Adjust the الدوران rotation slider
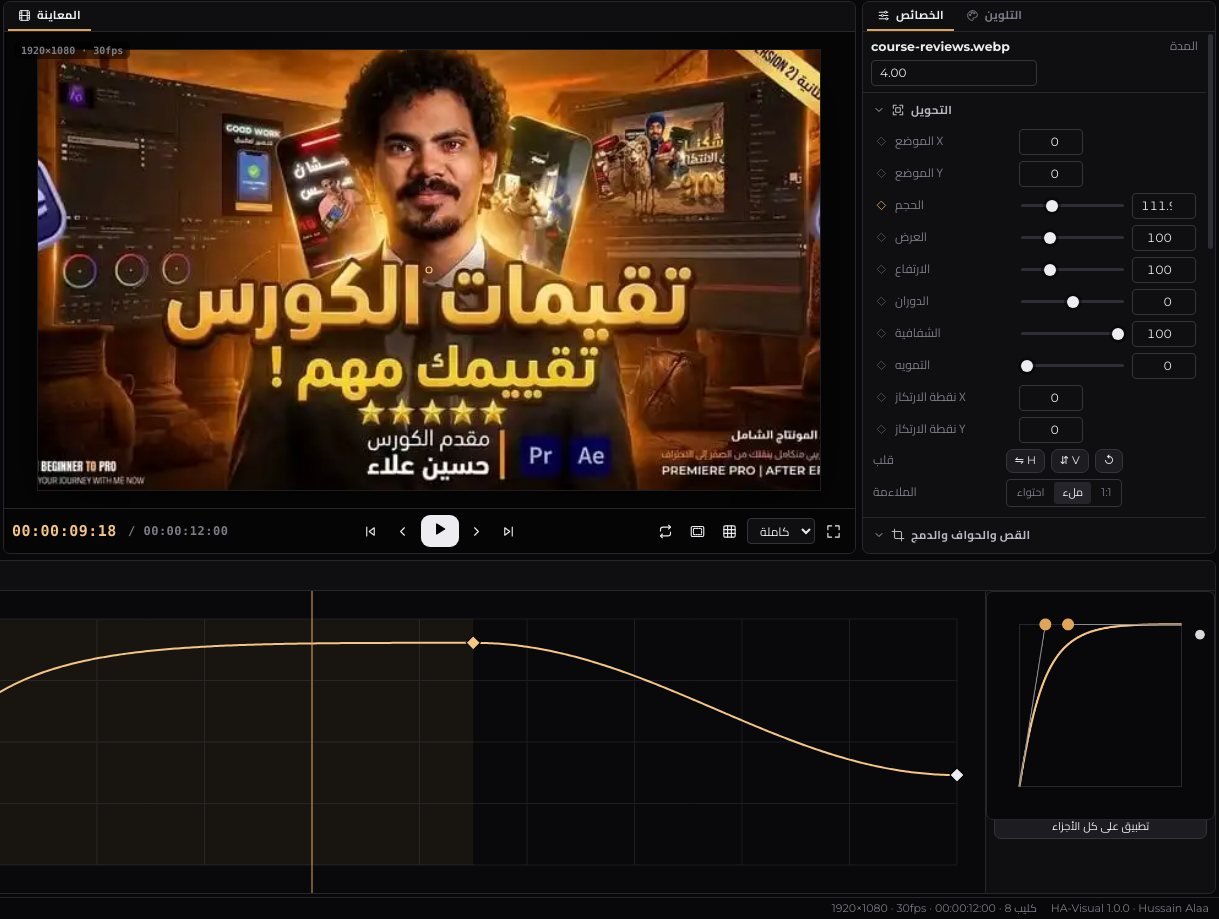Viewport: 1219px width, 919px height. (x=1072, y=302)
